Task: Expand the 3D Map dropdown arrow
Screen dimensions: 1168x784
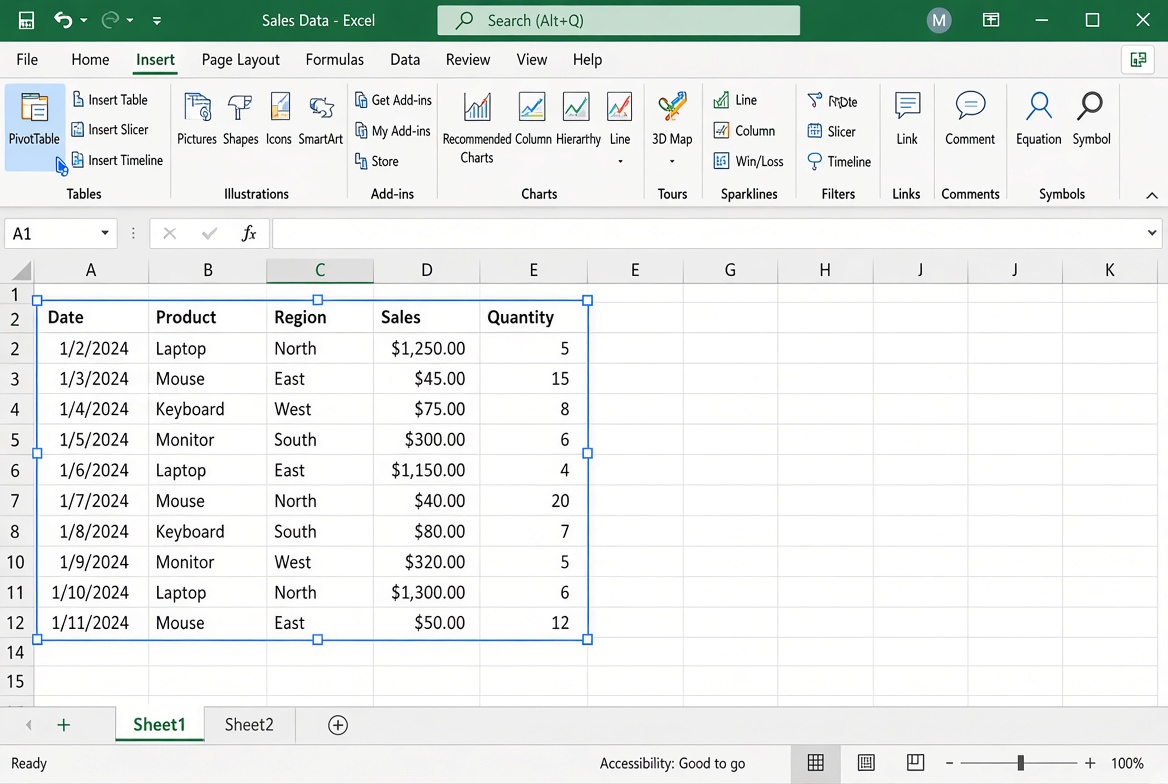Action: tap(672, 161)
